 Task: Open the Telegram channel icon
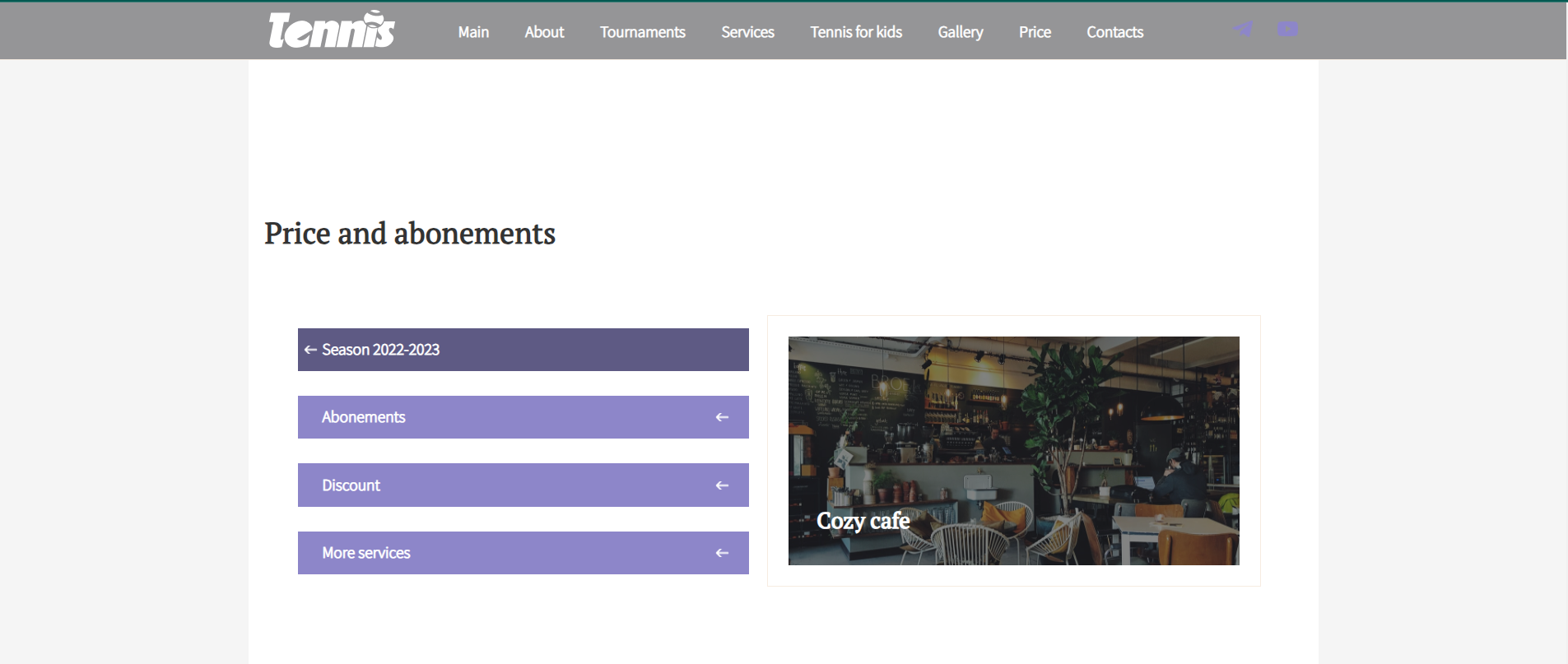pyautogui.click(x=1243, y=30)
